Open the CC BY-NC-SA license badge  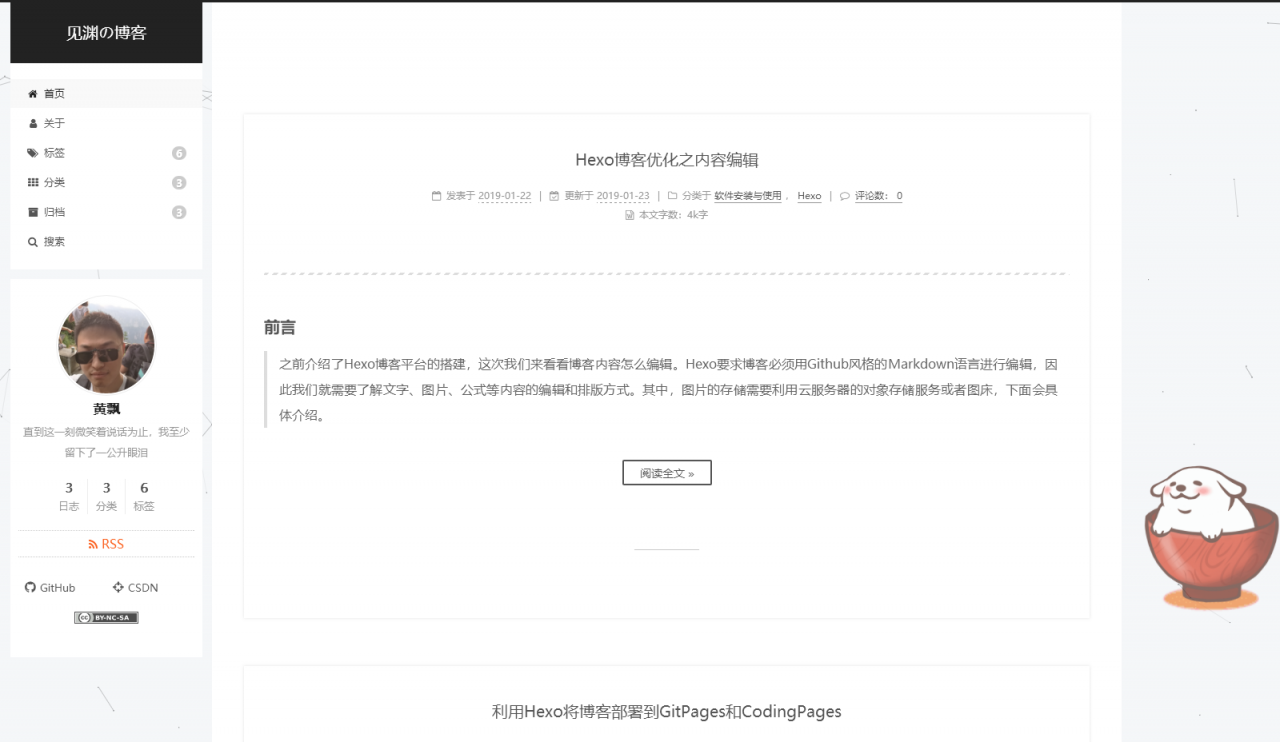point(106,618)
